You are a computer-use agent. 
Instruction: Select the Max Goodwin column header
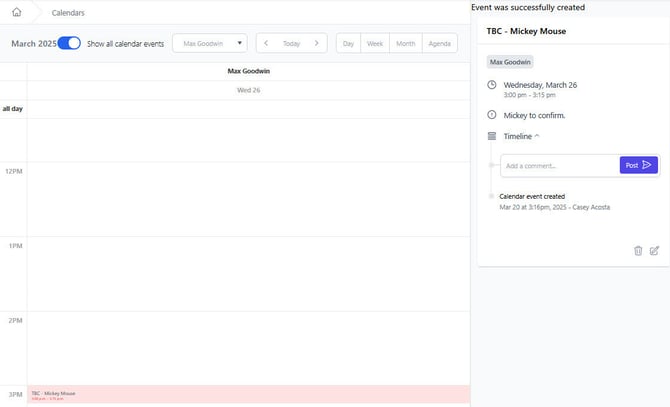coord(249,71)
